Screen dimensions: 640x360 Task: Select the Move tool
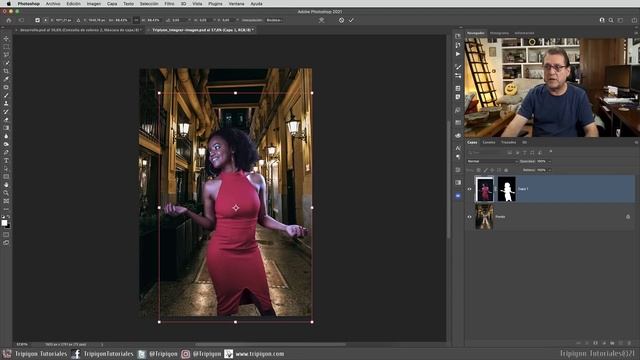[6, 39]
